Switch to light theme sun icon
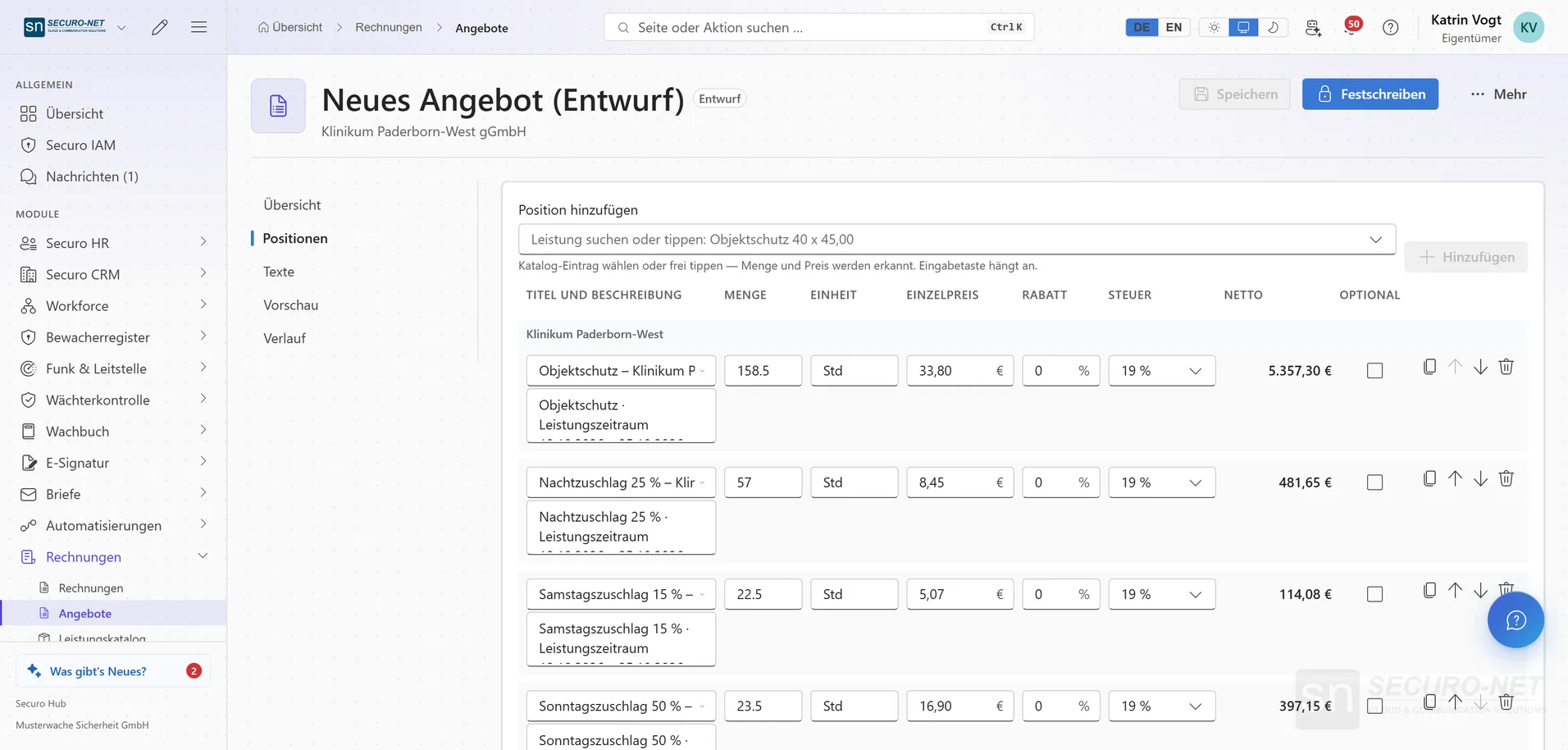 tap(1214, 27)
